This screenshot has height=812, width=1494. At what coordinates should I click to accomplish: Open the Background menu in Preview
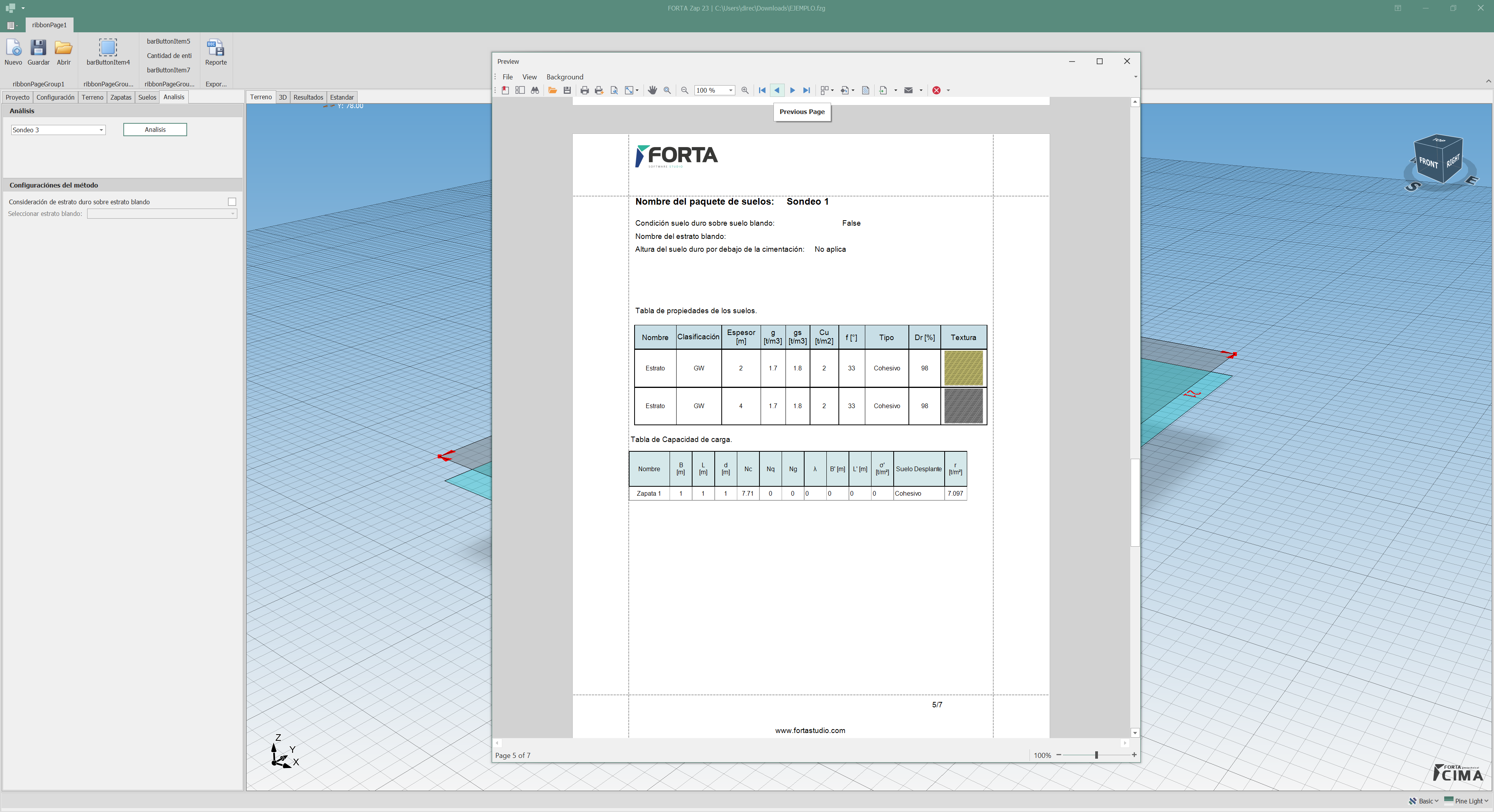pyautogui.click(x=565, y=77)
